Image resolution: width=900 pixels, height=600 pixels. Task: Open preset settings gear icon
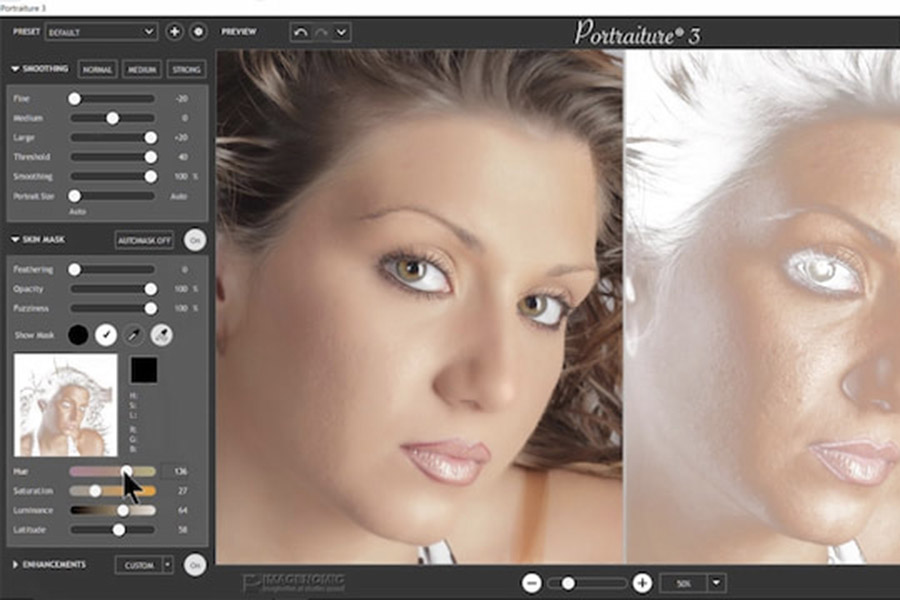198,32
